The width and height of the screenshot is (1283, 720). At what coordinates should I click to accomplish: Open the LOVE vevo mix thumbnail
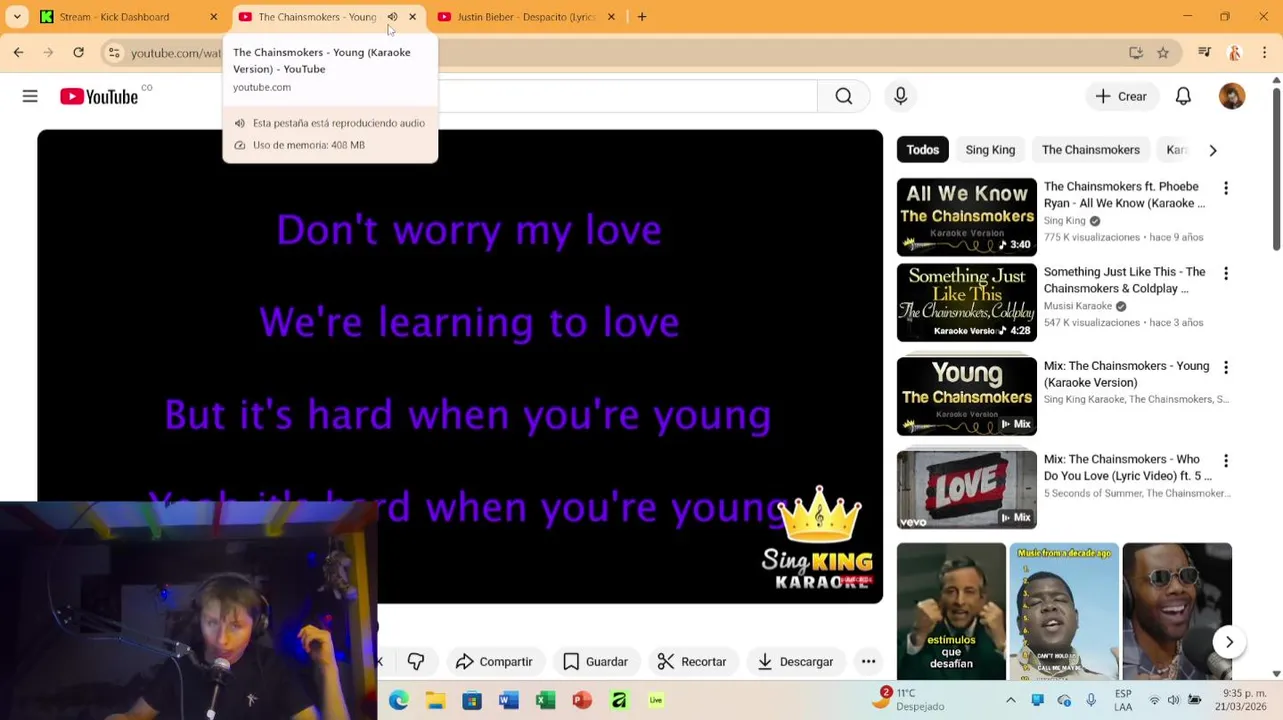(966, 489)
